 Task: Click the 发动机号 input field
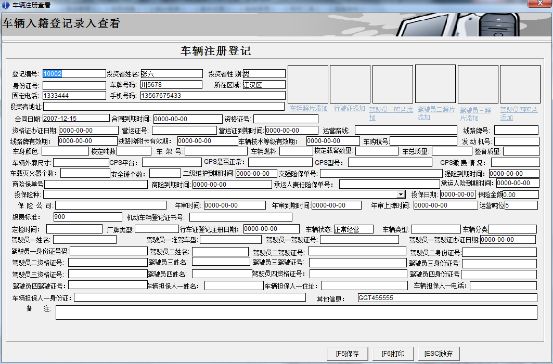click(x=517, y=141)
